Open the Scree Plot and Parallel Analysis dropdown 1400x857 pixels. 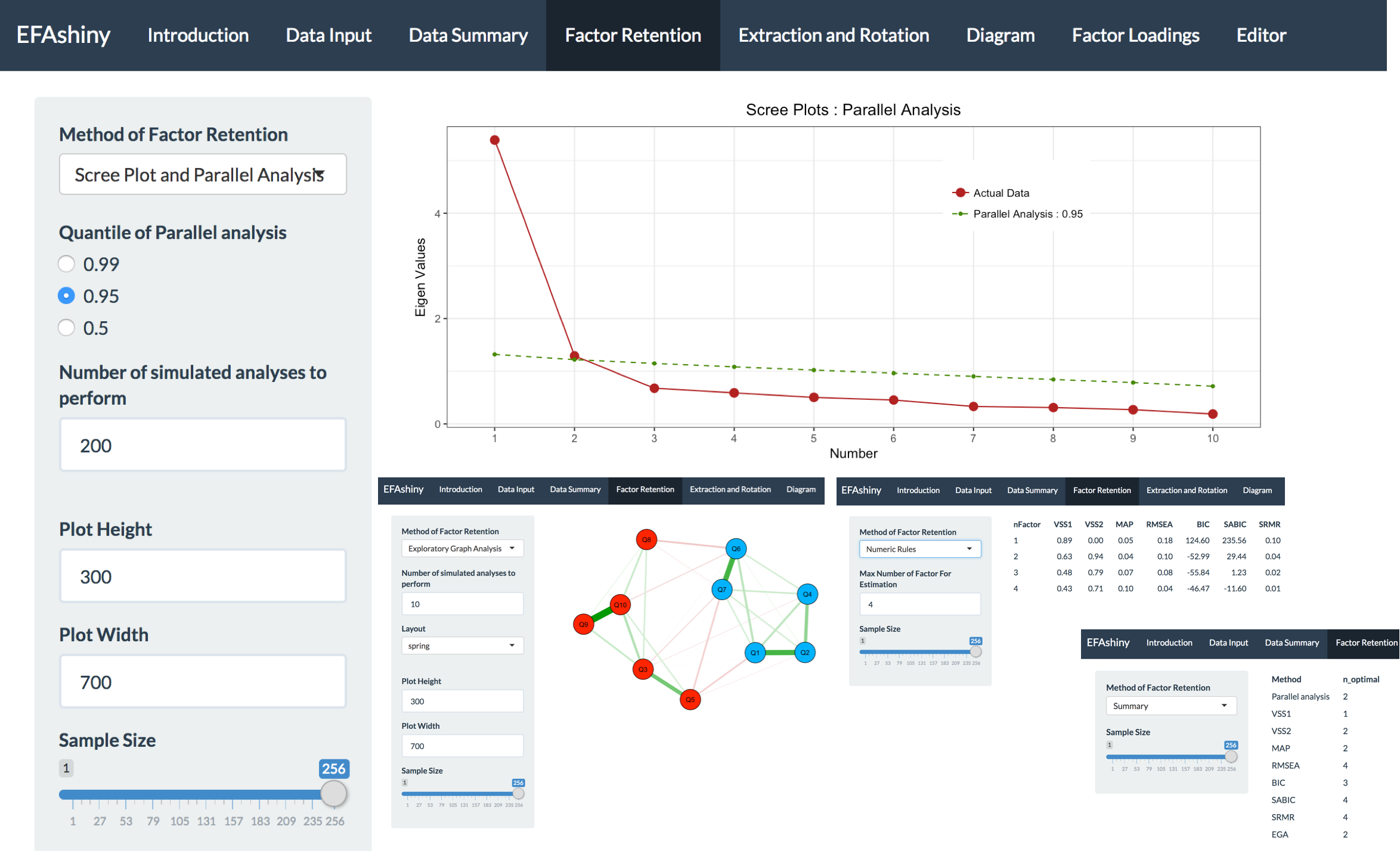tap(202, 175)
